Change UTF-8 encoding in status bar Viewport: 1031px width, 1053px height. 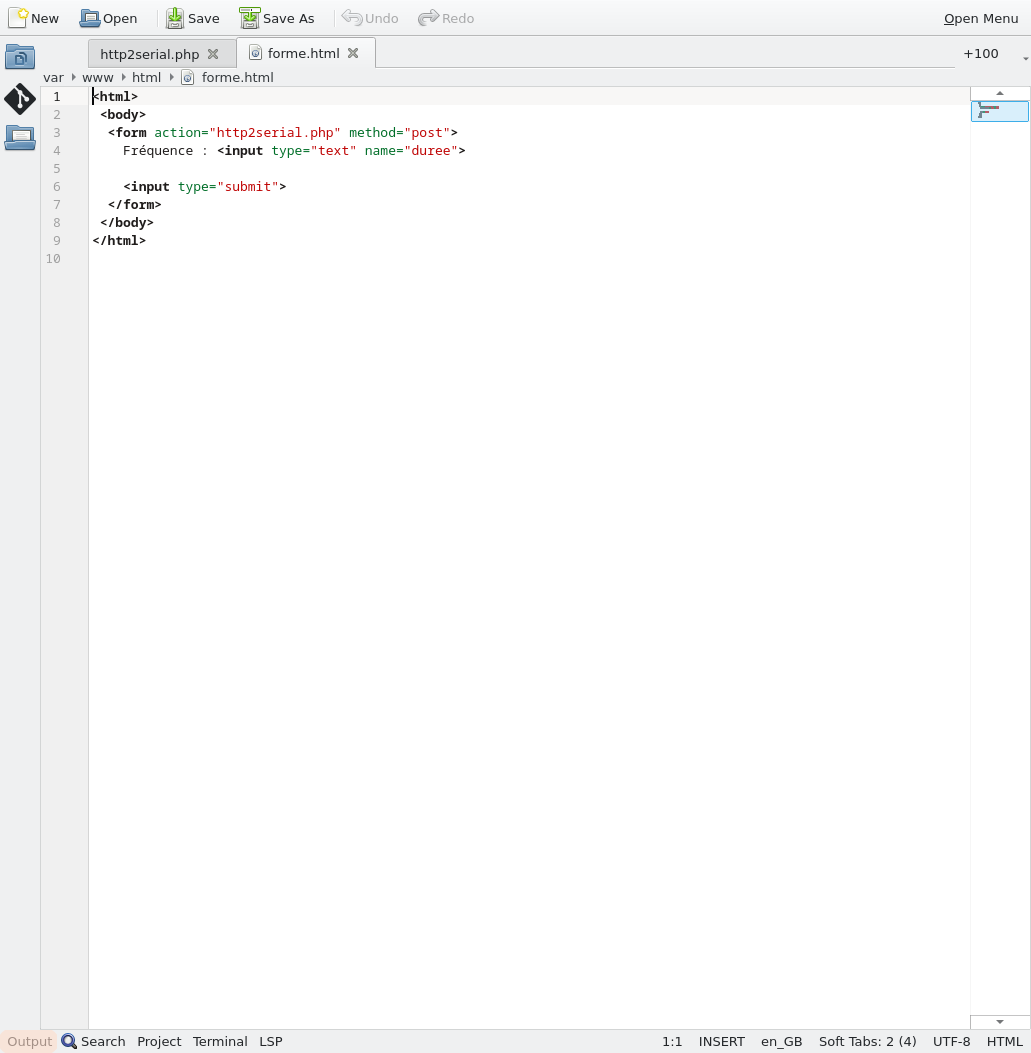coord(951,1041)
